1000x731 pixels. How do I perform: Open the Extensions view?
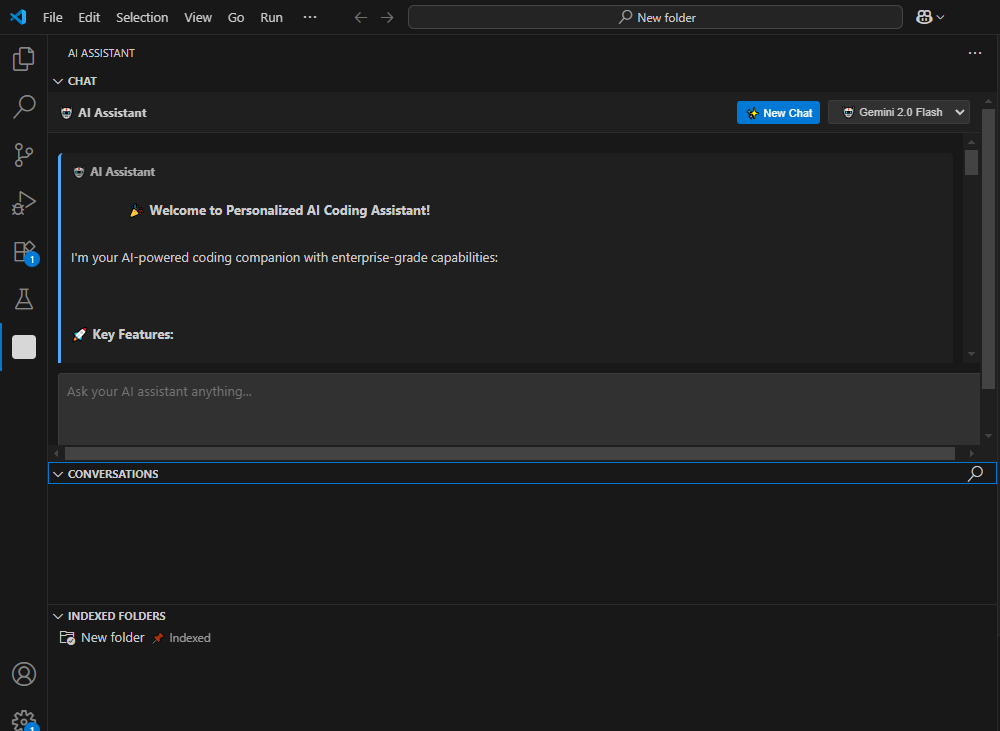pyautogui.click(x=24, y=251)
